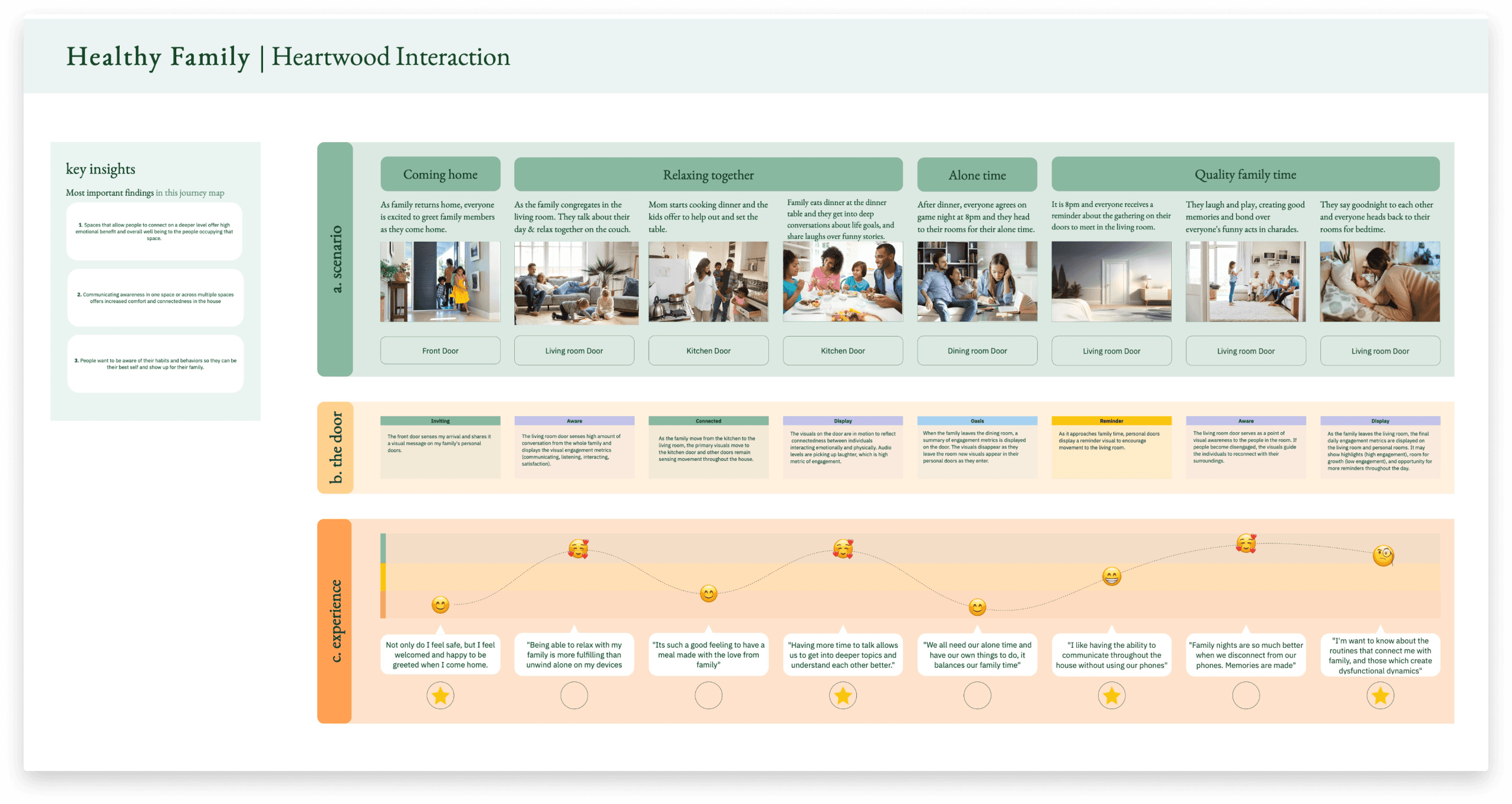Click the "Front Door" label button
Viewport: 1512px width, 804px height.
coord(440,351)
